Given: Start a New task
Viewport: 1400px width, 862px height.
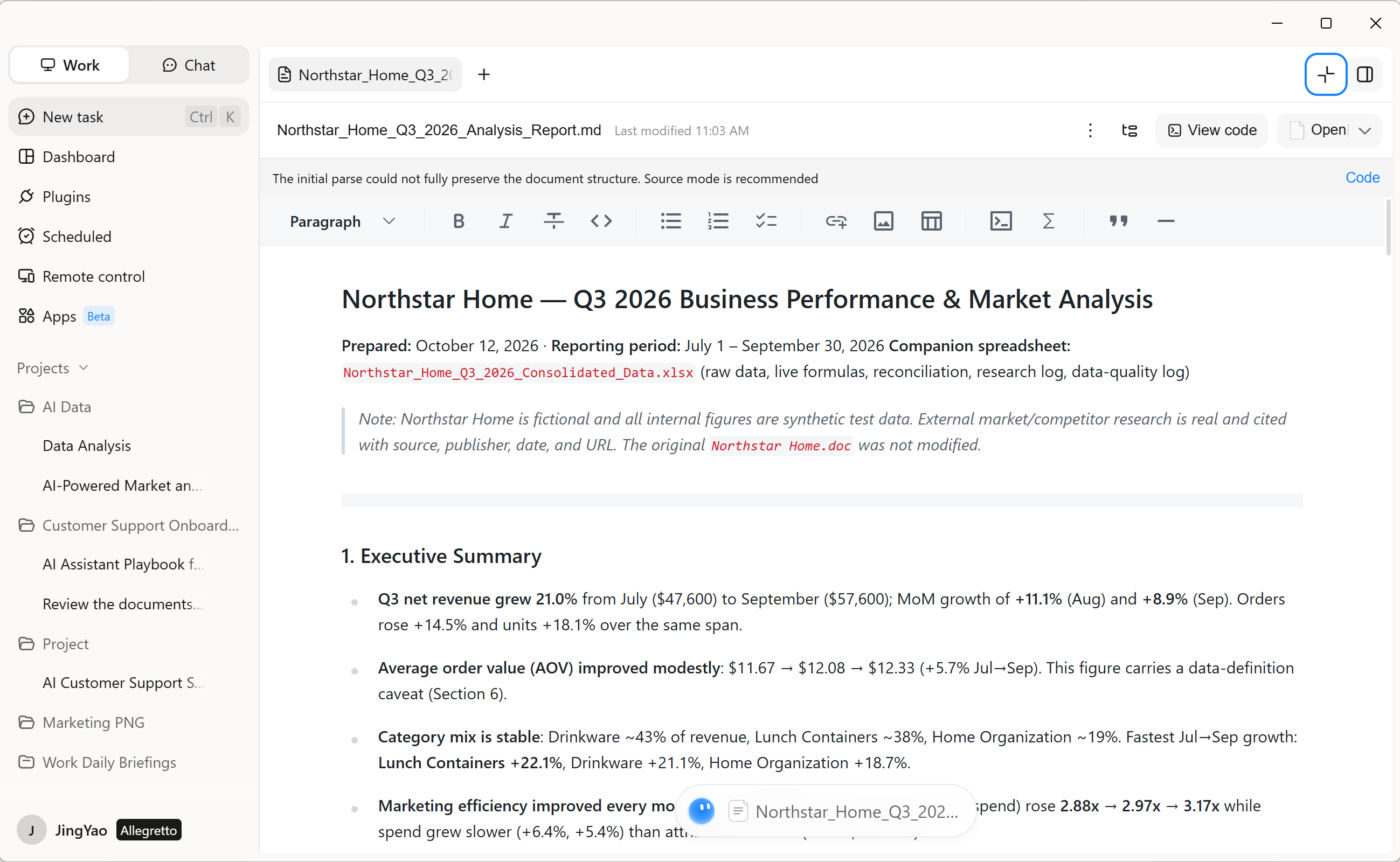Looking at the screenshot, I should click(129, 117).
